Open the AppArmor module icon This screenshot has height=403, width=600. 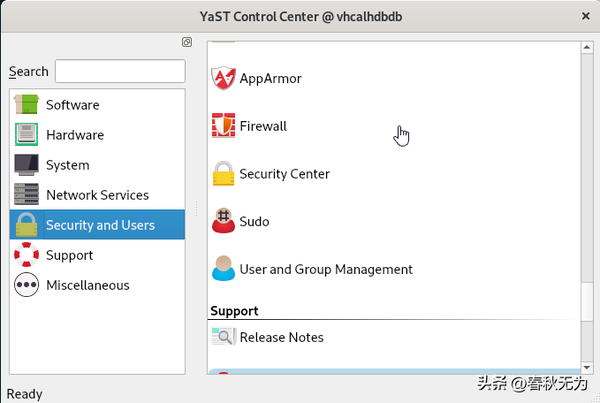click(x=223, y=78)
